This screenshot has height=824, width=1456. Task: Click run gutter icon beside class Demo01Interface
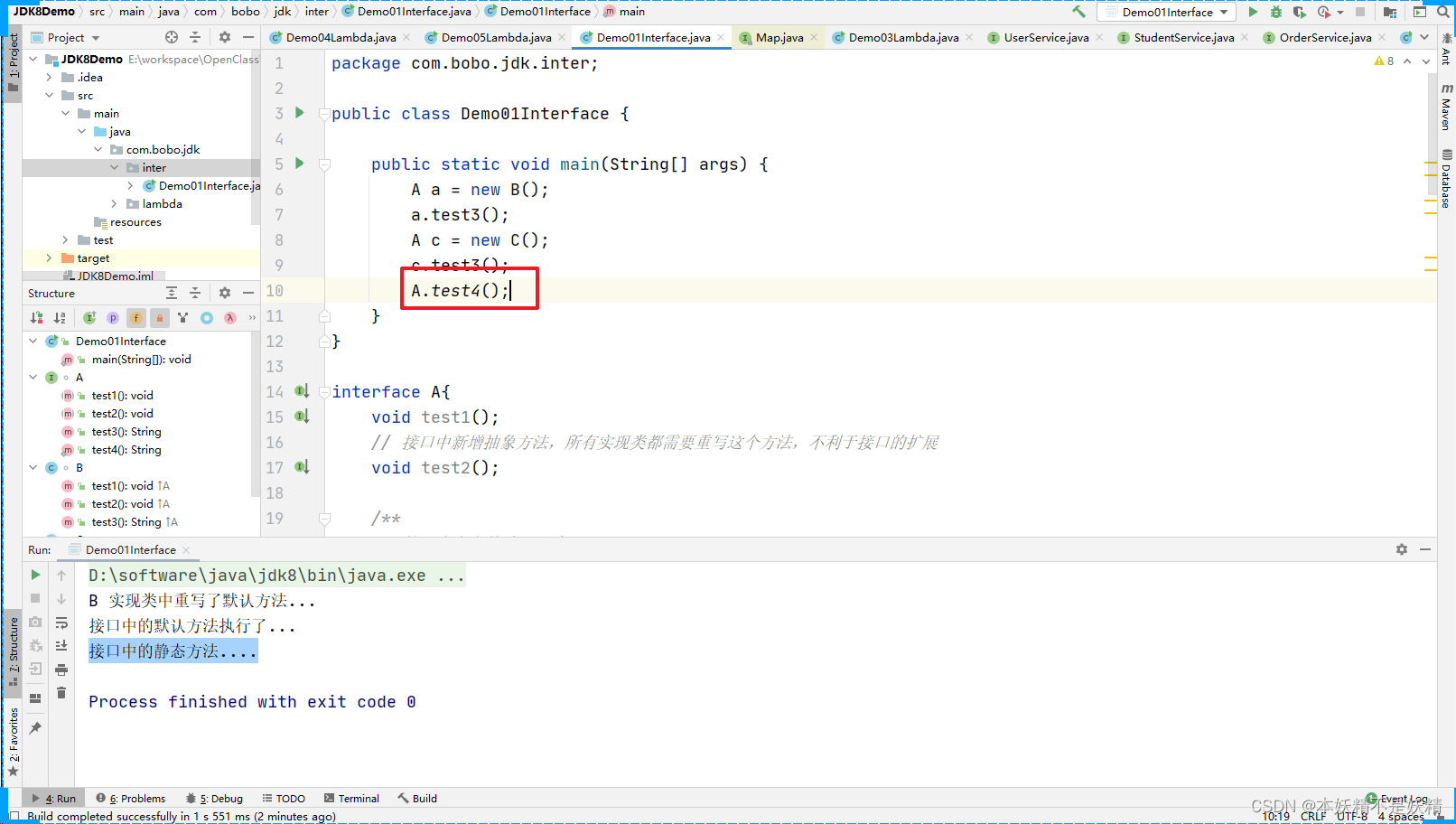(300, 113)
